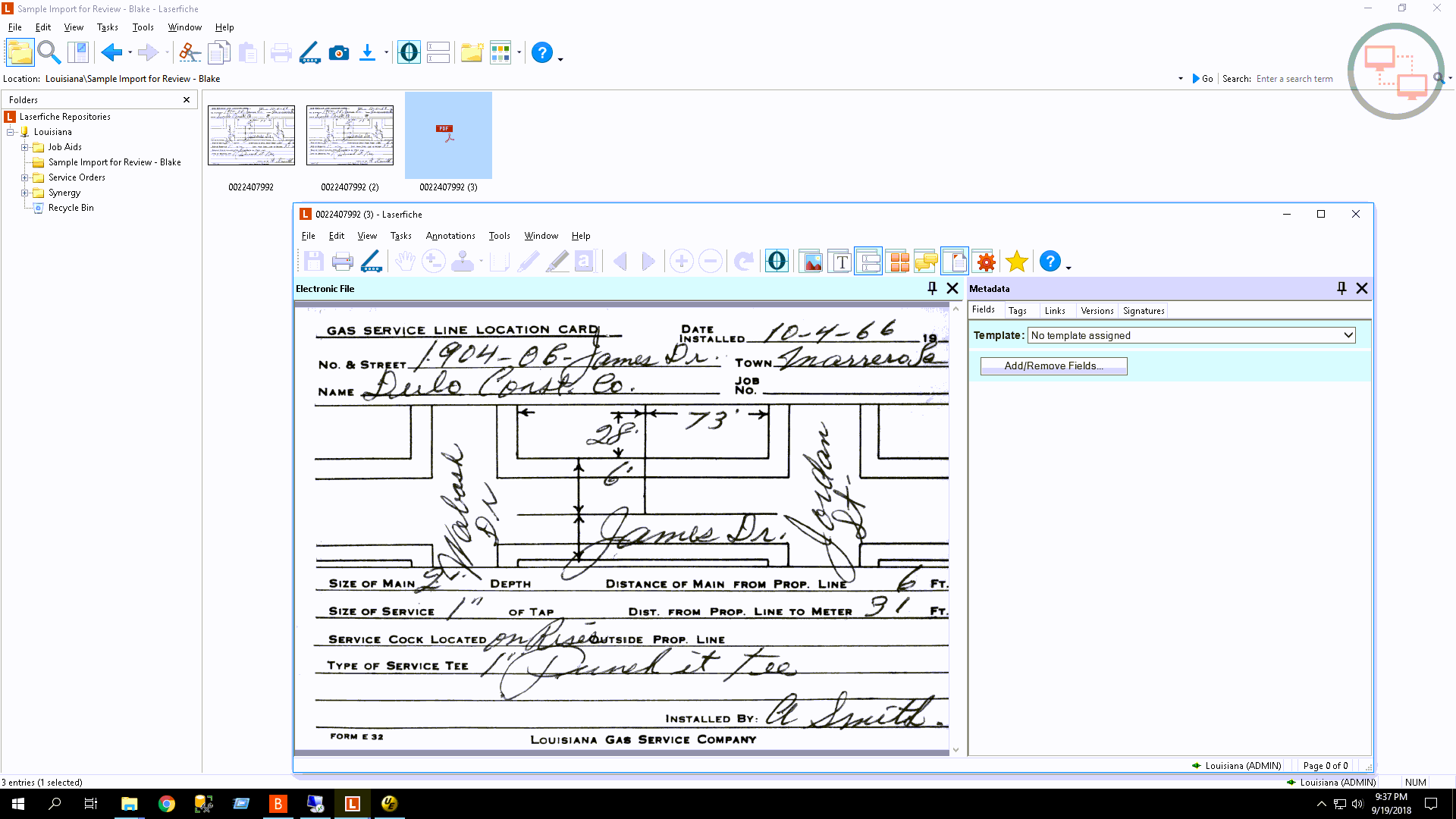1456x819 pixels.
Task: Expand the Job Aids folder node
Action: (25, 147)
